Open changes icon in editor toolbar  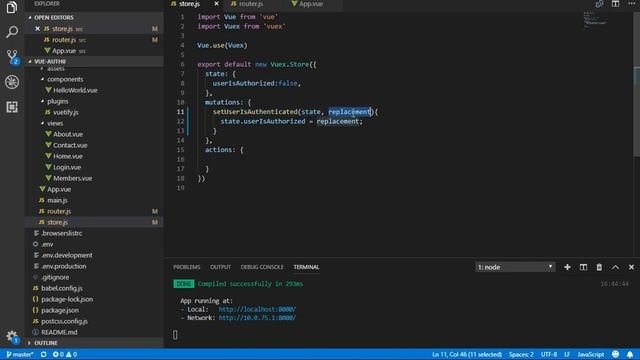pyautogui.click(x=599, y=4)
